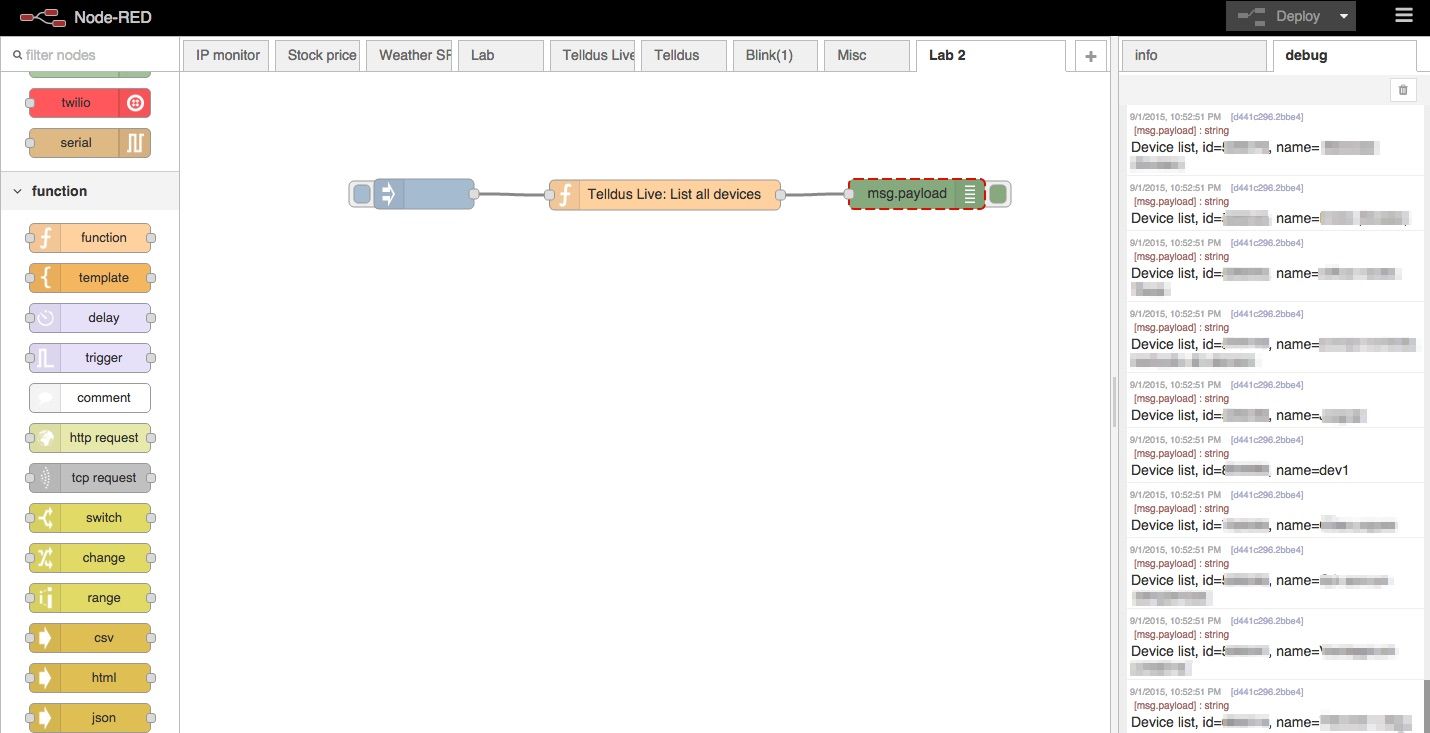
Task: Click the Deploy button
Action: point(1281,16)
